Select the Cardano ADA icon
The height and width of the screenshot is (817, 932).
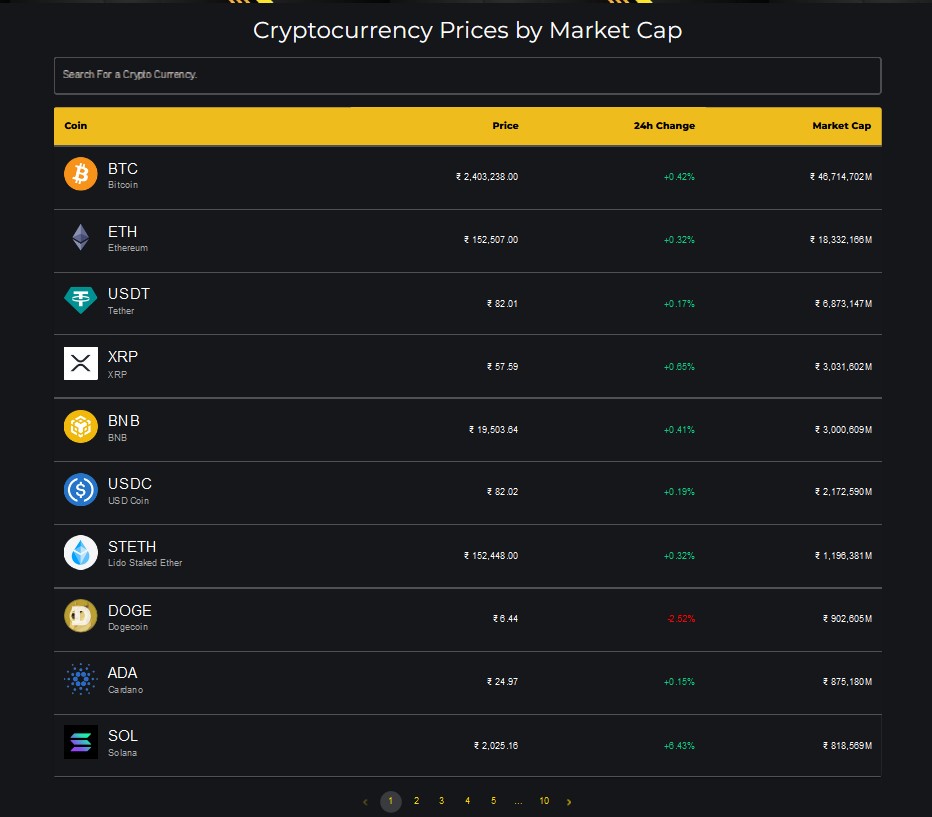click(x=81, y=679)
